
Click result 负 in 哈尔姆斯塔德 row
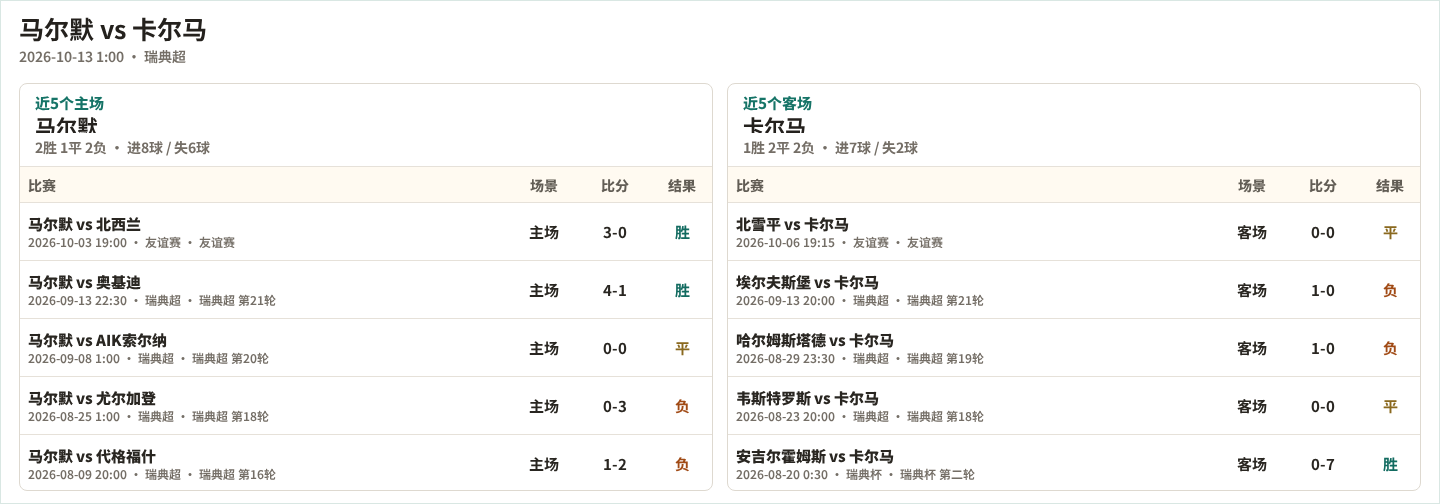pos(1390,348)
